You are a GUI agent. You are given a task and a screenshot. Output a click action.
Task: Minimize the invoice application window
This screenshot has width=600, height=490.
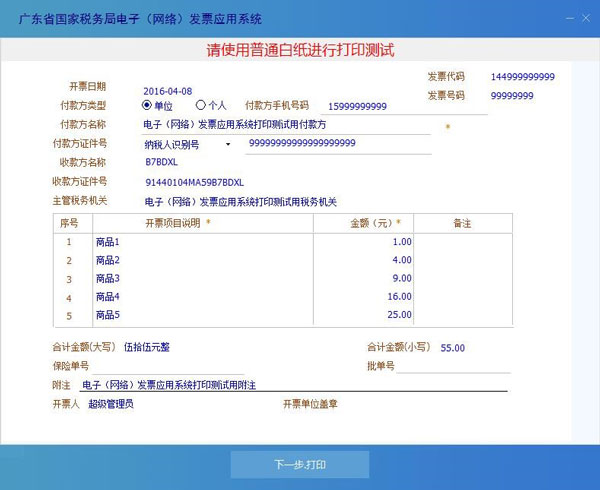pos(567,18)
